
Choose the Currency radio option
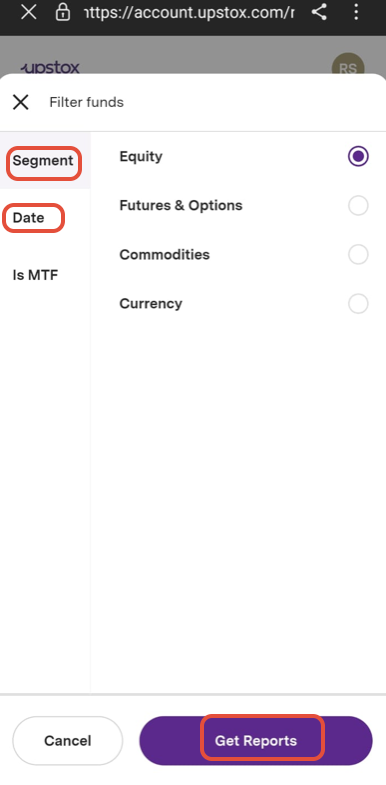(358, 303)
